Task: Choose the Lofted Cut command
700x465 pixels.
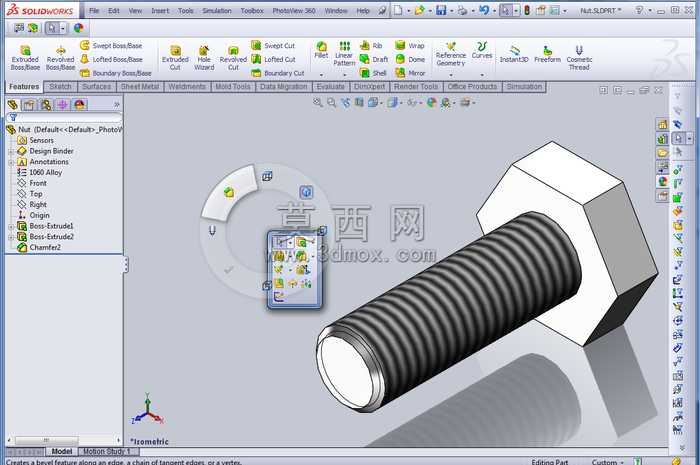Action: [x=273, y=59]
